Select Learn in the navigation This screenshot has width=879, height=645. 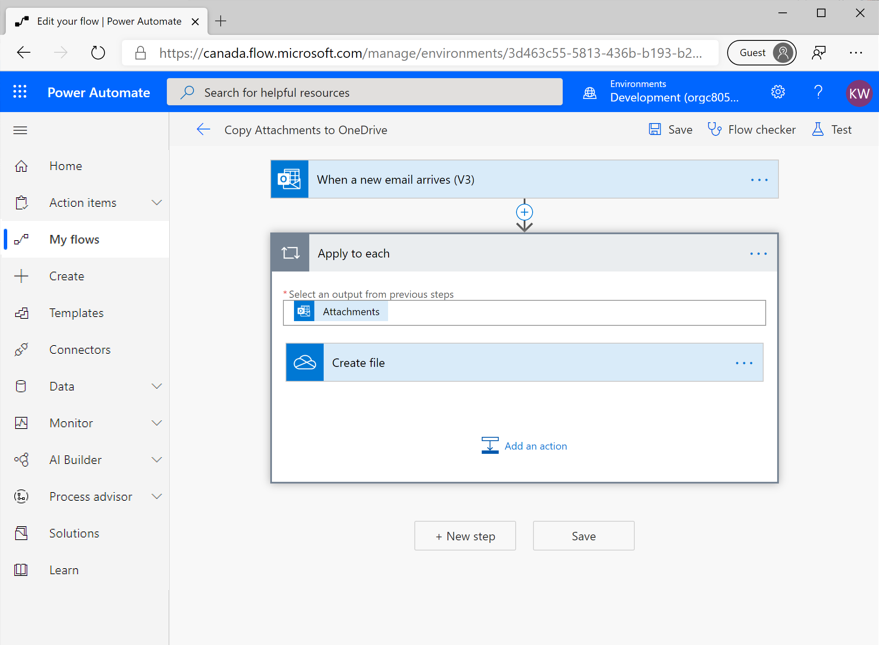[64, 570]
